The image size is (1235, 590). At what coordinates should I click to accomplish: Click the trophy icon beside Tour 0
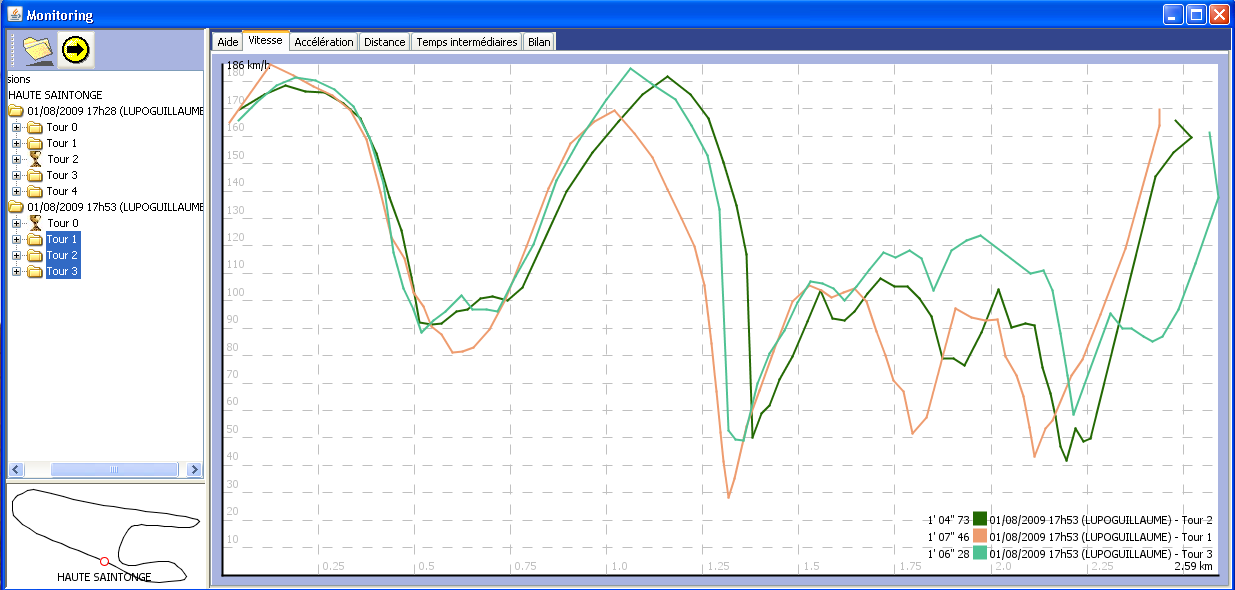35,223
